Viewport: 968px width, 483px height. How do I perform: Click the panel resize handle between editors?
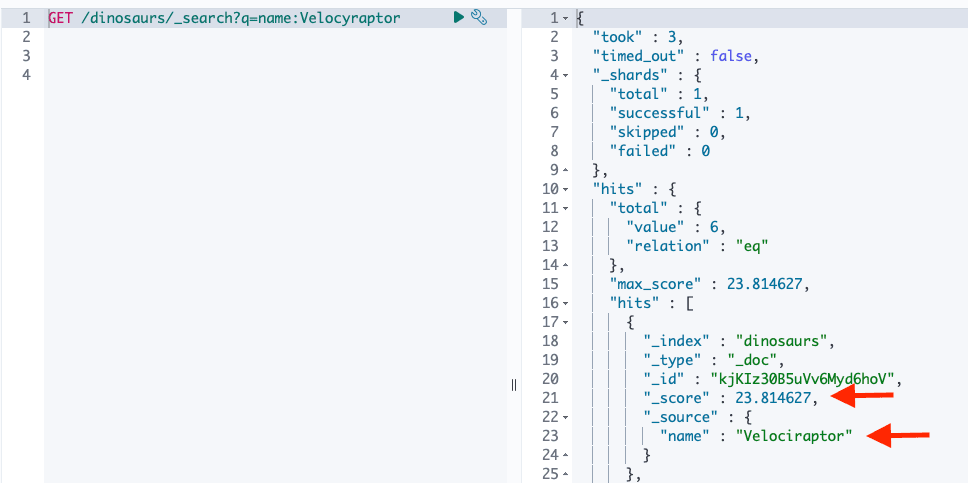[514, 385]
